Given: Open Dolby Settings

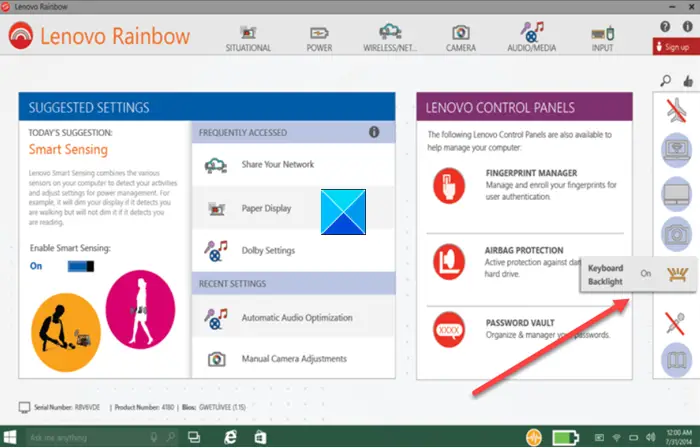Looking at the screenshot, I should coord(293,251).
